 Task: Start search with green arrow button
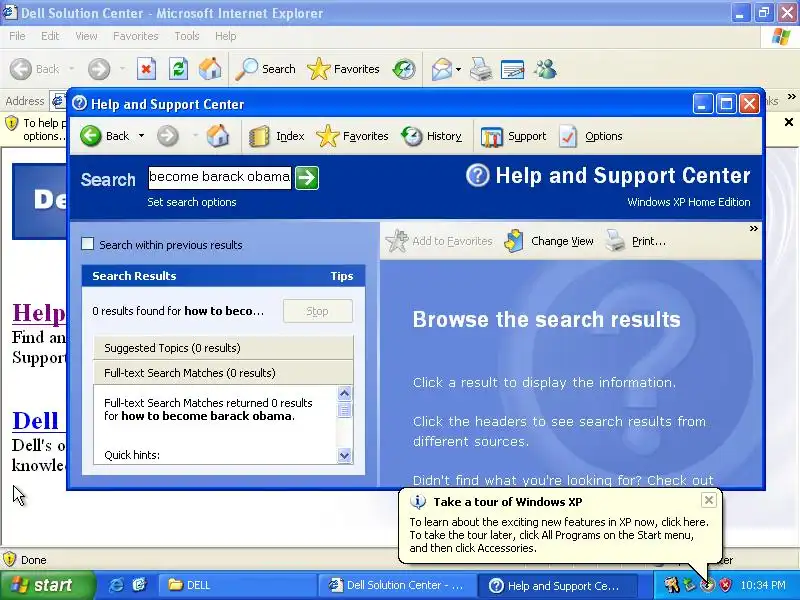tap(307, 178)
